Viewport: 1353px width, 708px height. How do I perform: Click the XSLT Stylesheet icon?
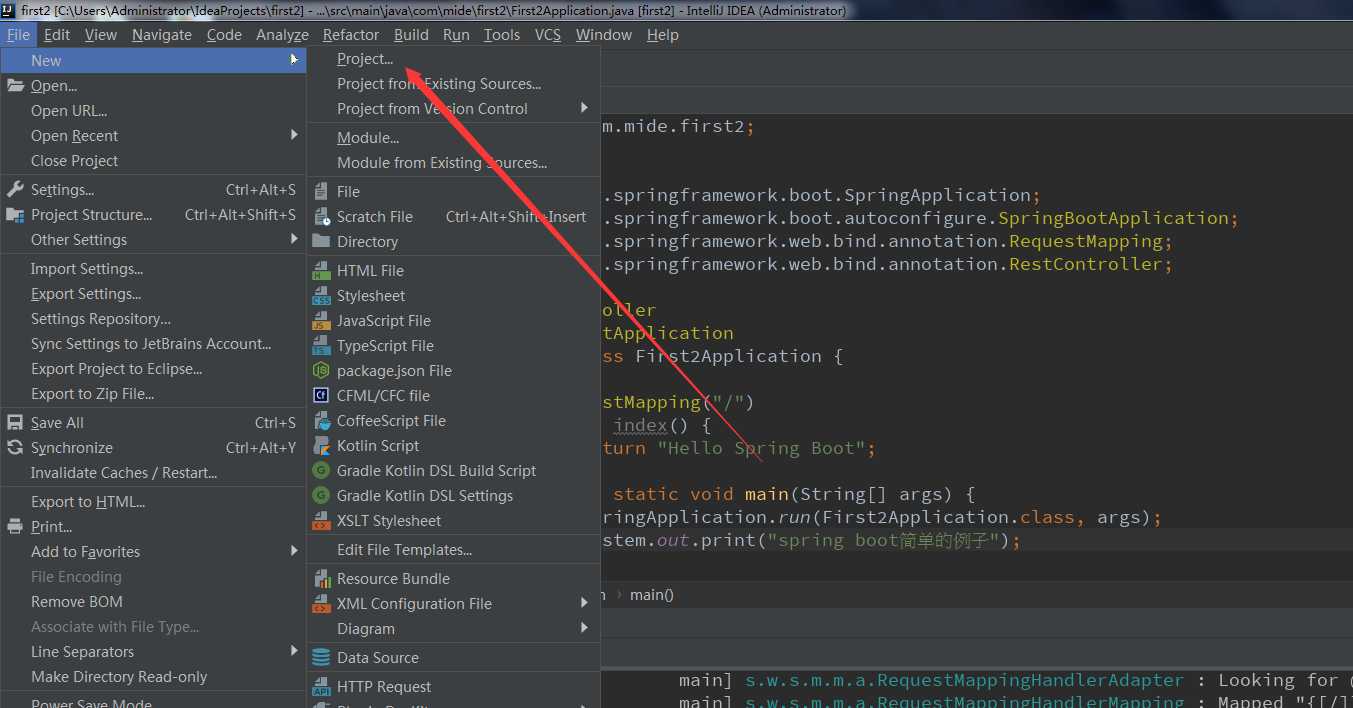click(321, 521)
